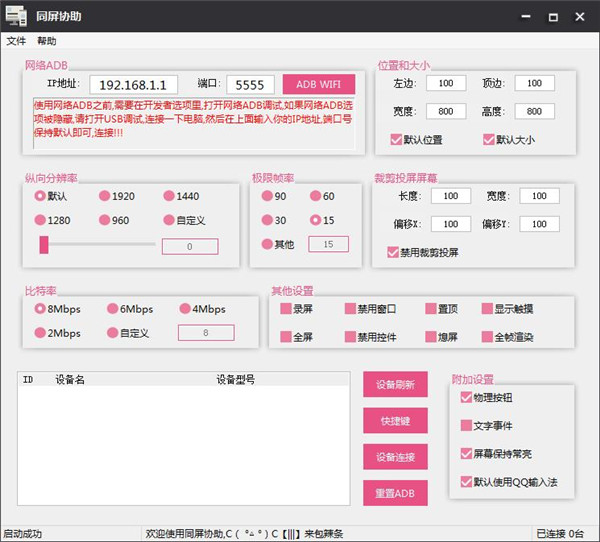Click the 同屏协助 app icon in title bar
600x542 pixels.
click(x=15, y=16)
